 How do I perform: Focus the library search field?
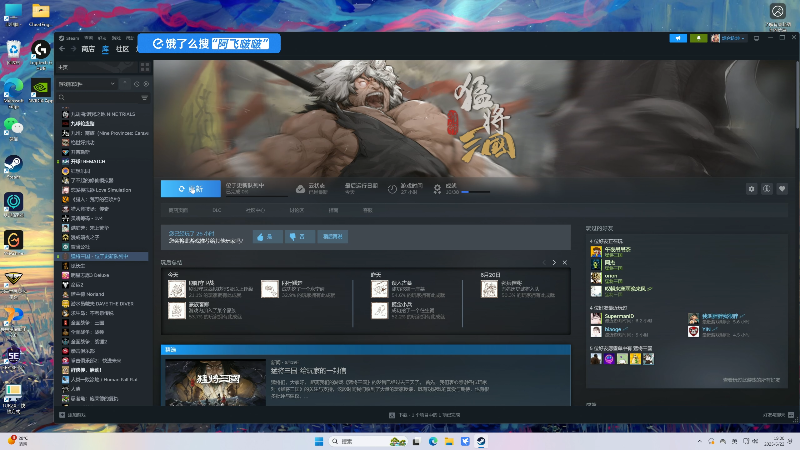click(x=97, y=97)
